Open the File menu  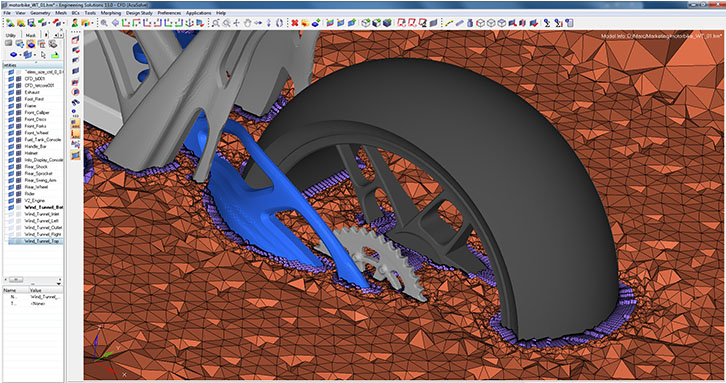[7, 13]
